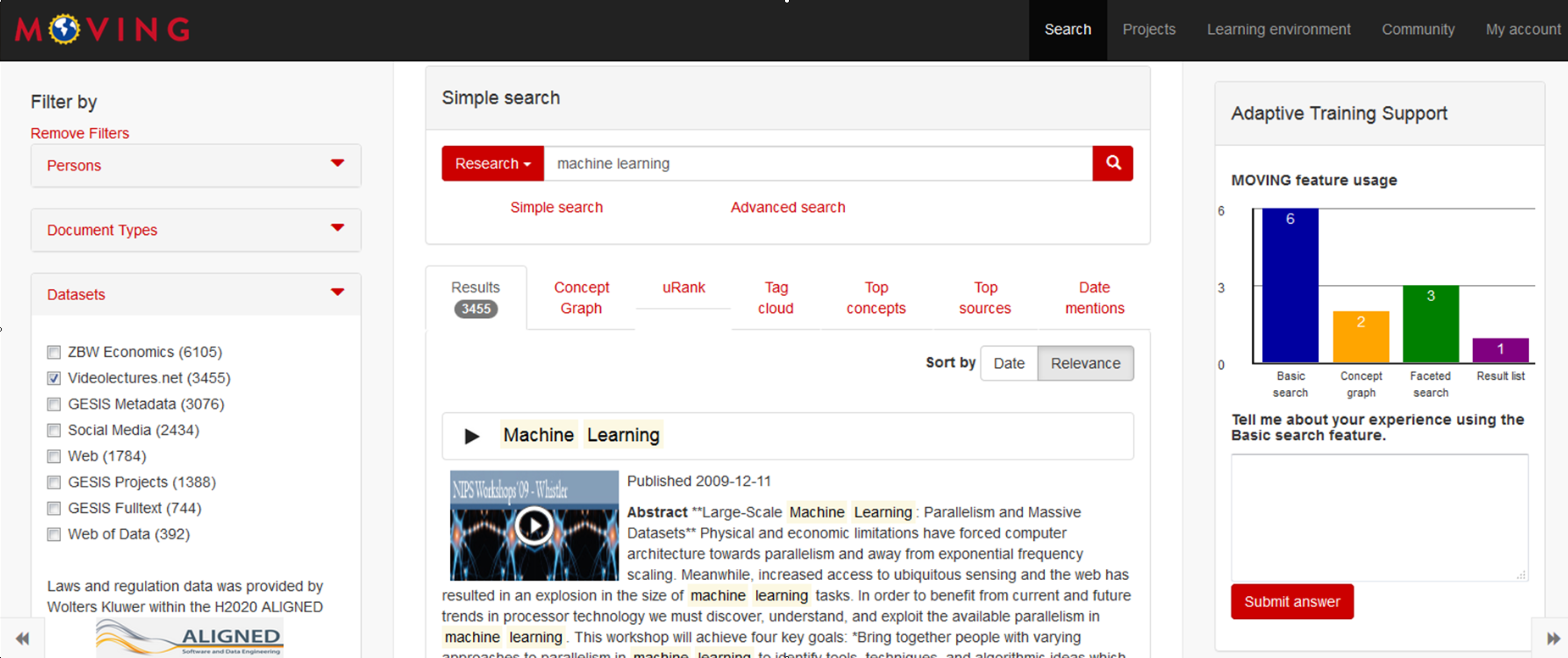This screenshot has height=658, width=1568.
Task: Click the ALIGNED project logo
Action: 190,638
